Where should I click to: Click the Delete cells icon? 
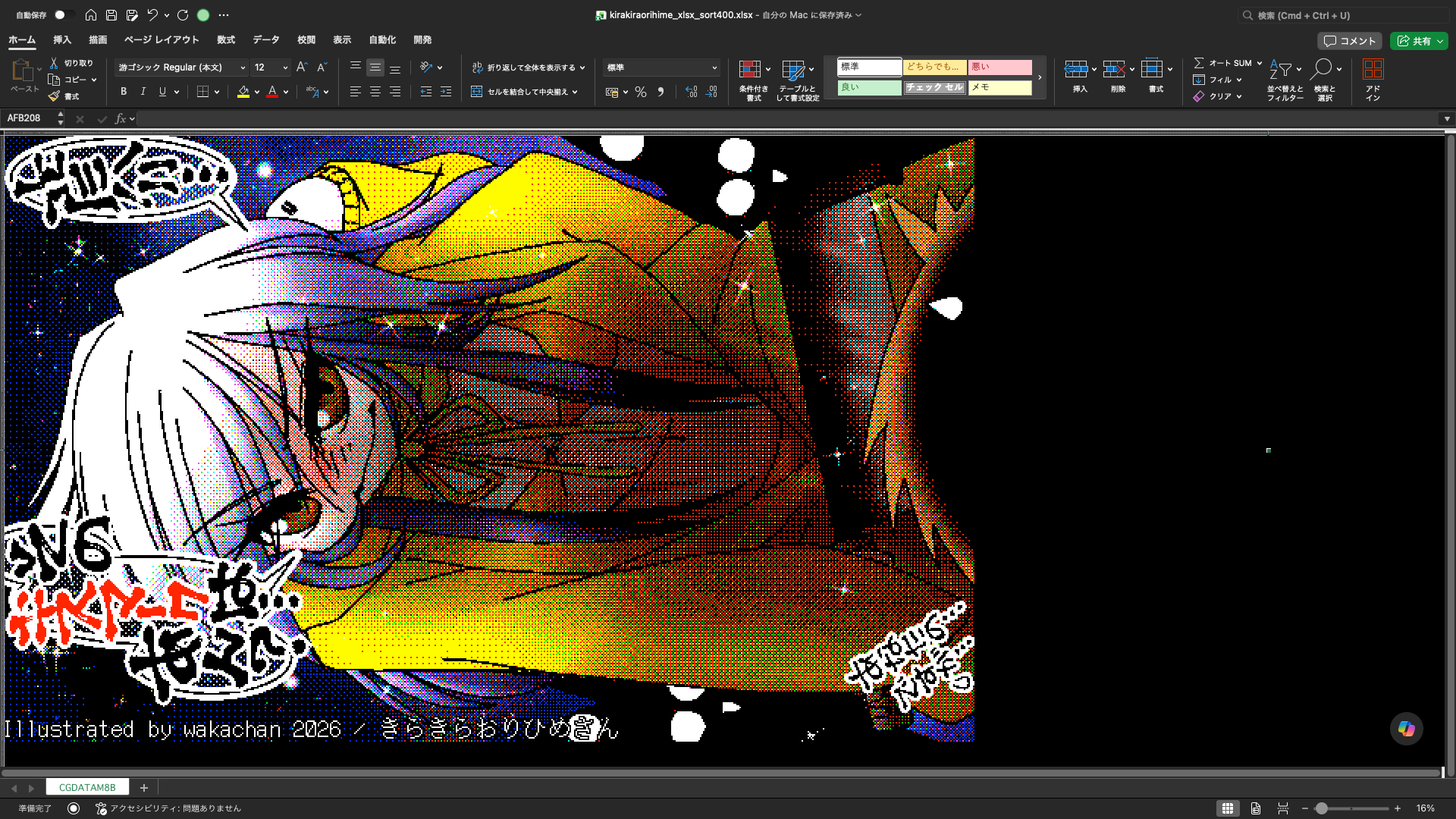pos(1114,69)
